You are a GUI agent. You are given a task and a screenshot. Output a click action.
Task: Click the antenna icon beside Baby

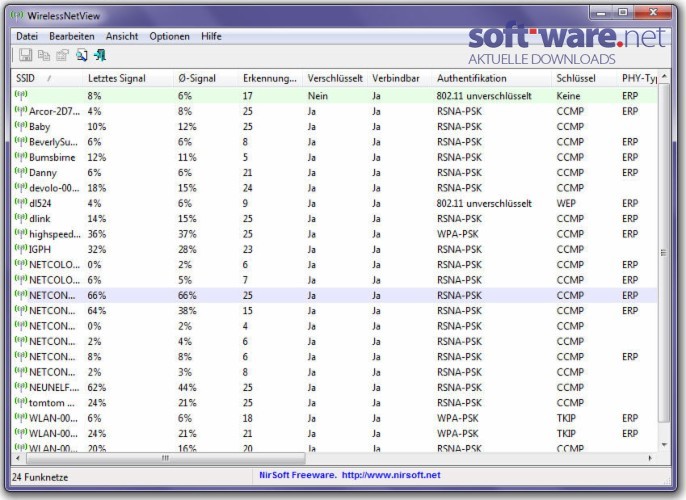[21, 126]
